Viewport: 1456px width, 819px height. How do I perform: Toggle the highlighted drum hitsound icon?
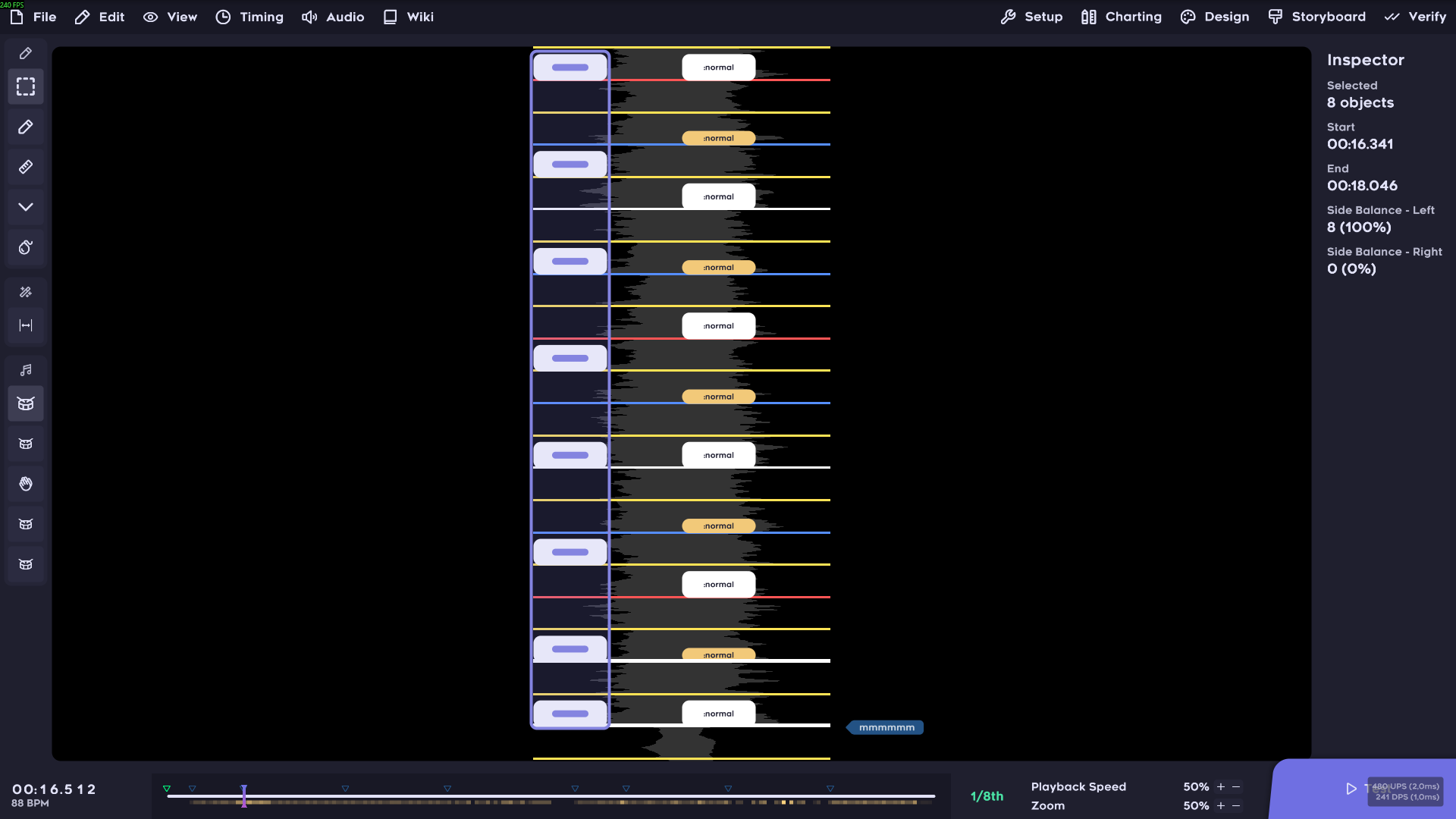pyautogui.click(x=26, y=403)
